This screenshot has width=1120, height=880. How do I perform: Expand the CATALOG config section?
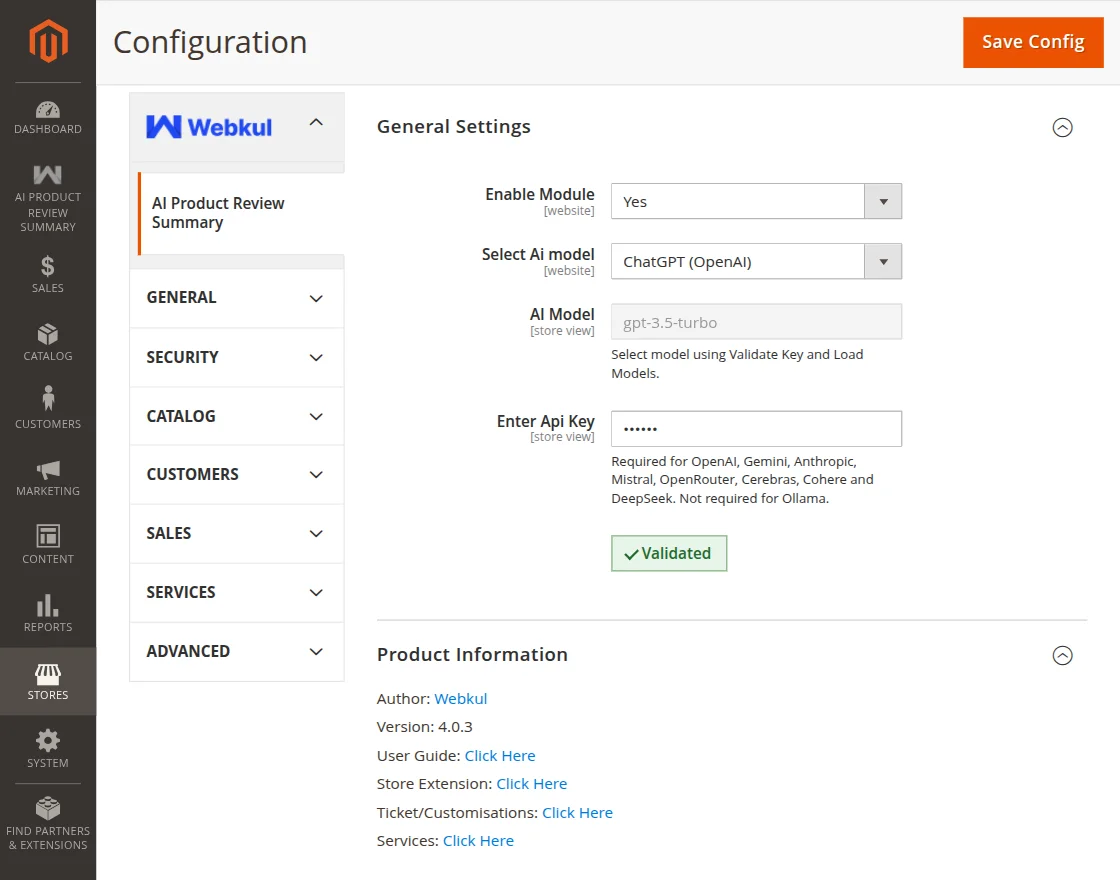[x=236, y=416]
